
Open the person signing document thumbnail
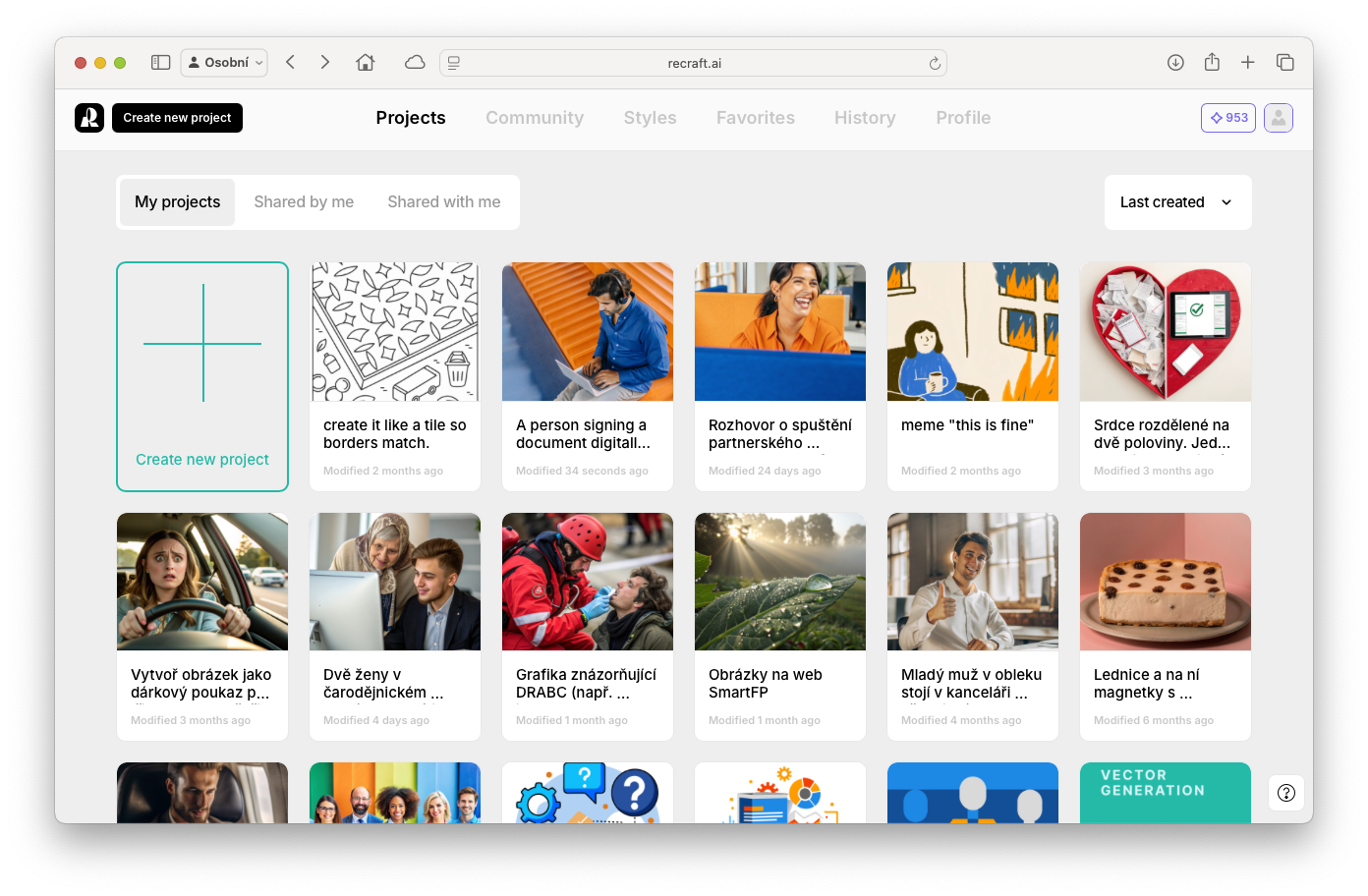click(x=588, y=331)
